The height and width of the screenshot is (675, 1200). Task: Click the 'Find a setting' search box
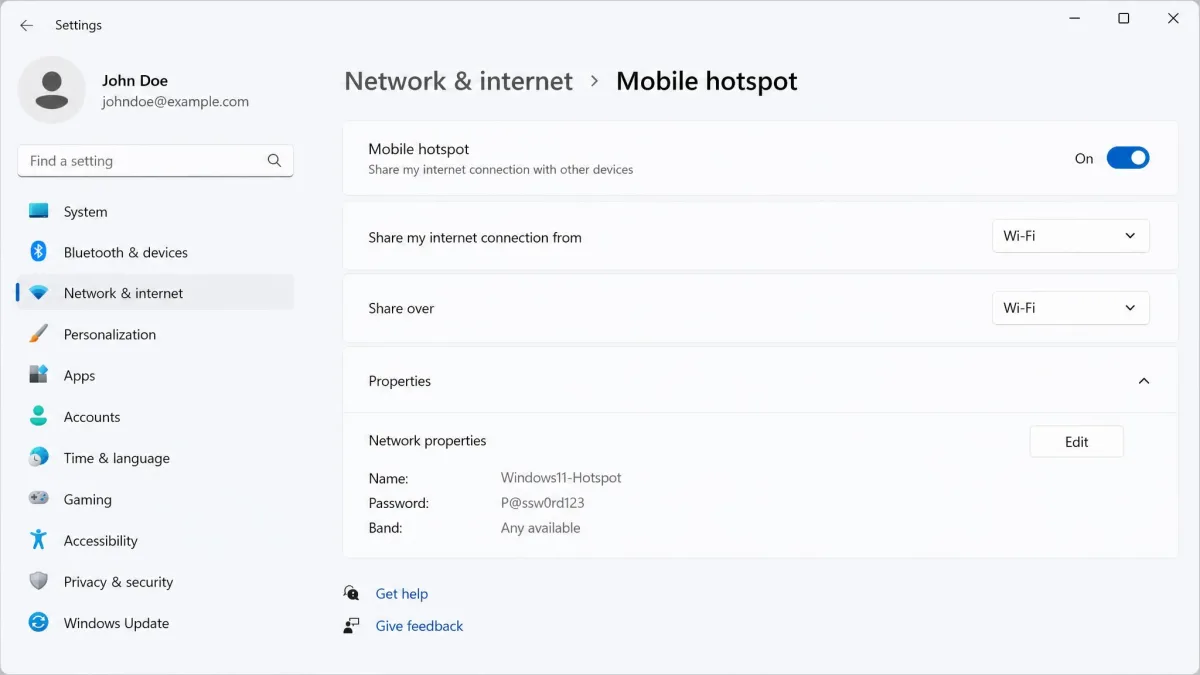tap(155, 160)
